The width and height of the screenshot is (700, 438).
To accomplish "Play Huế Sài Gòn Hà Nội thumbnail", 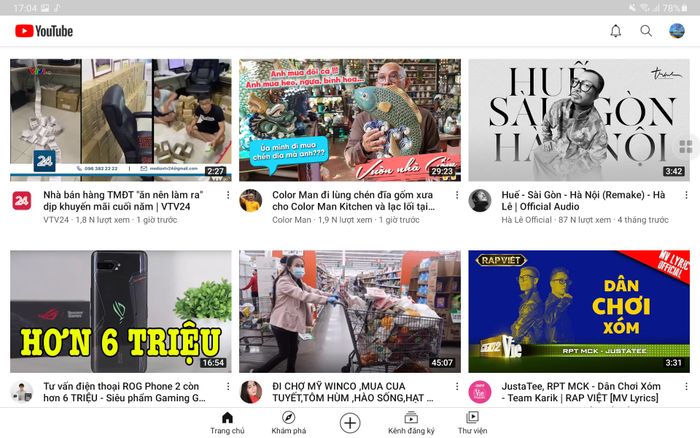I will (x=579, y=120).
